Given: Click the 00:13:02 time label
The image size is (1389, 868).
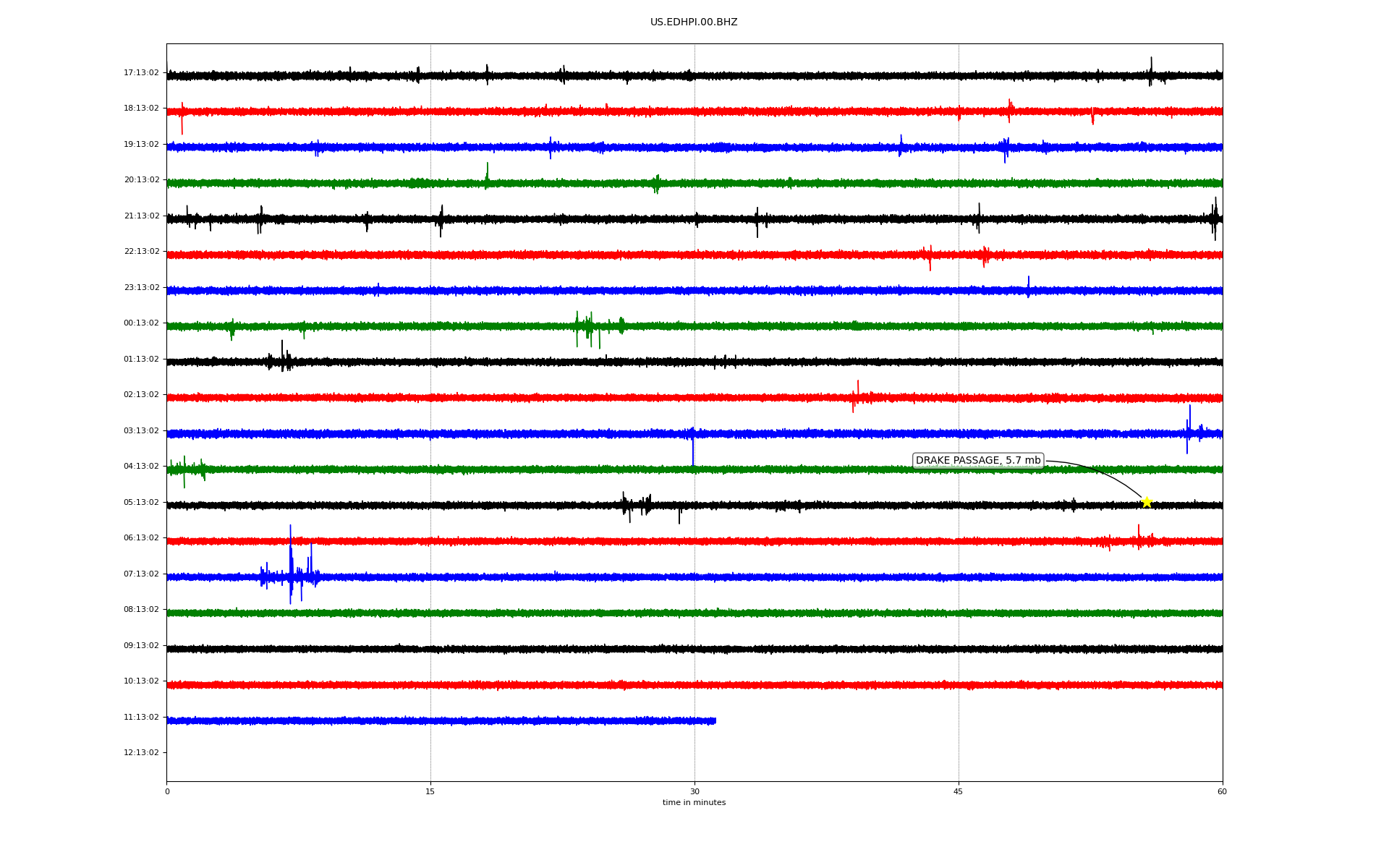Looking at the screenshot, I should 141,323.
